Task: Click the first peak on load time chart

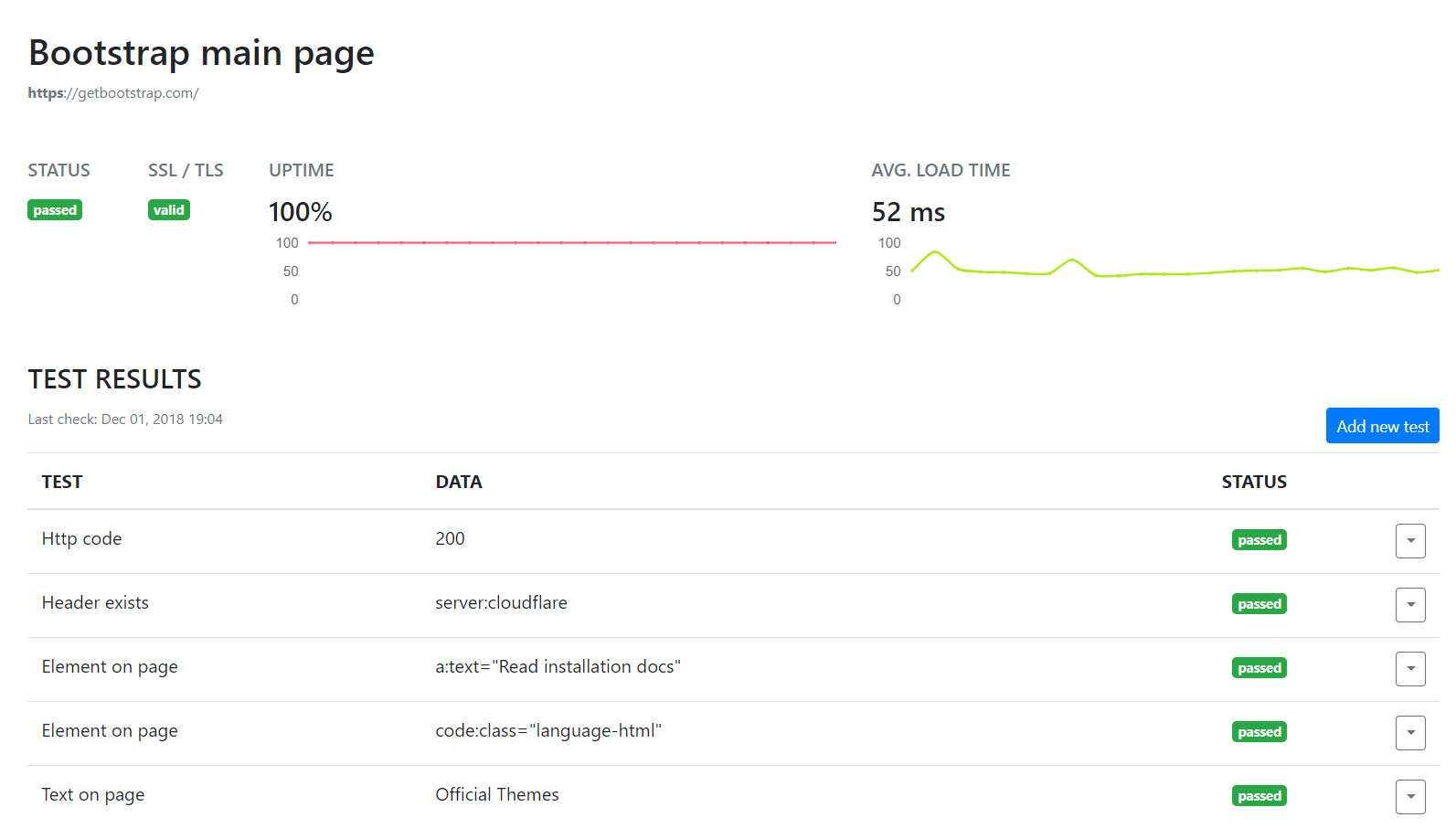Action: coord(935,251)
